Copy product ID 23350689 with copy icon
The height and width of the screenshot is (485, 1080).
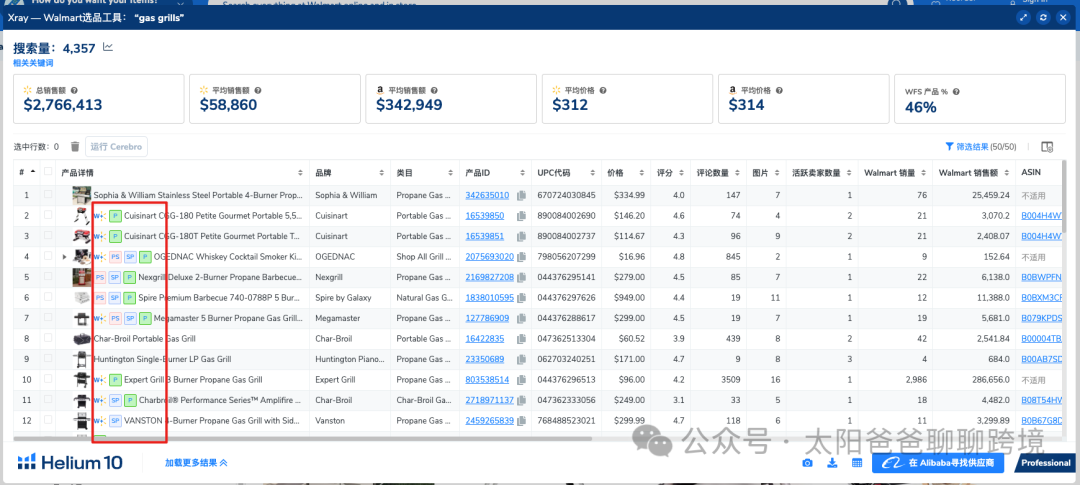click(x=523, y=359)
